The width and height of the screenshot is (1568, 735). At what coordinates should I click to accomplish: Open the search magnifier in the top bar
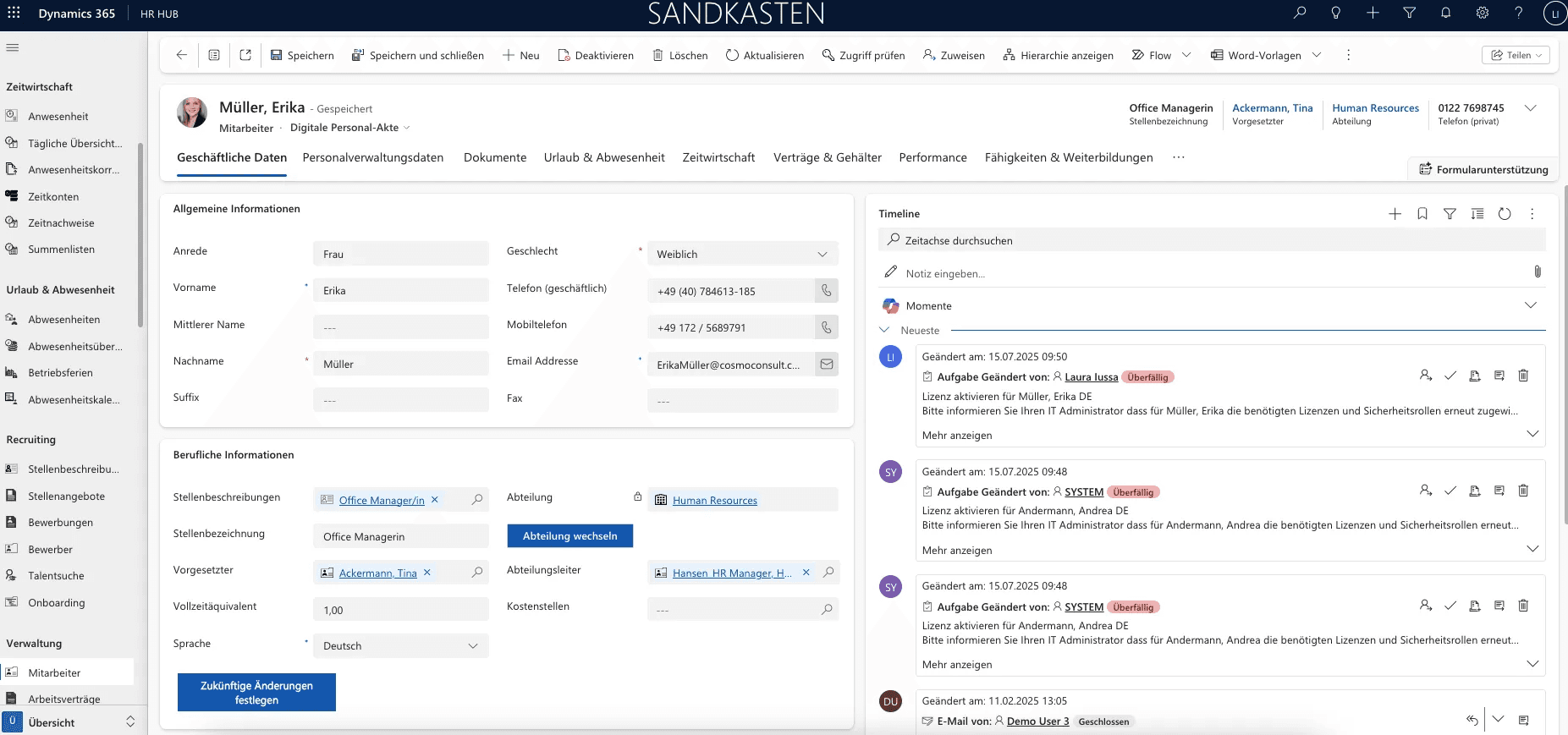(1300, 13)
